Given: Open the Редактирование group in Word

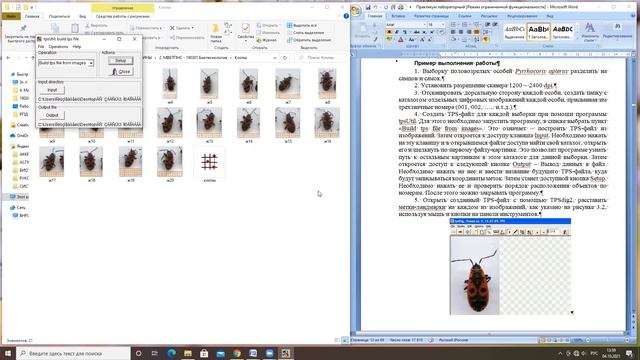Looking at the screenshot, I should 617,32.
